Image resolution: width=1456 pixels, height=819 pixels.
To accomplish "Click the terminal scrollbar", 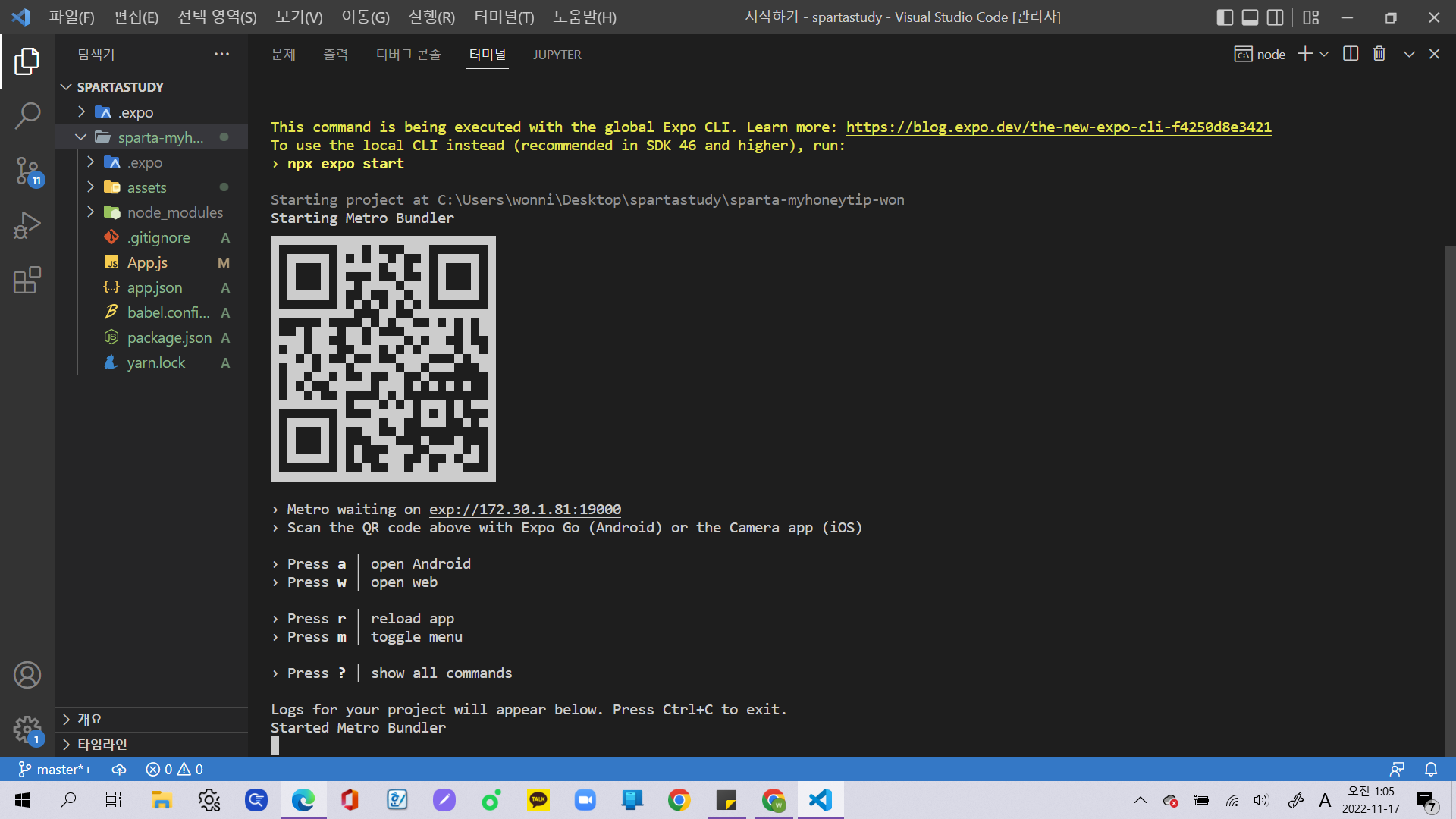I will click(x=1450, y=500).
